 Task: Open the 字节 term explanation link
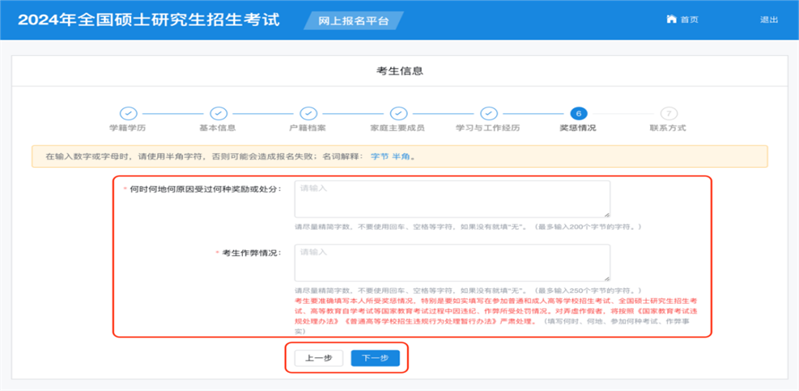(x=379, y=157)
